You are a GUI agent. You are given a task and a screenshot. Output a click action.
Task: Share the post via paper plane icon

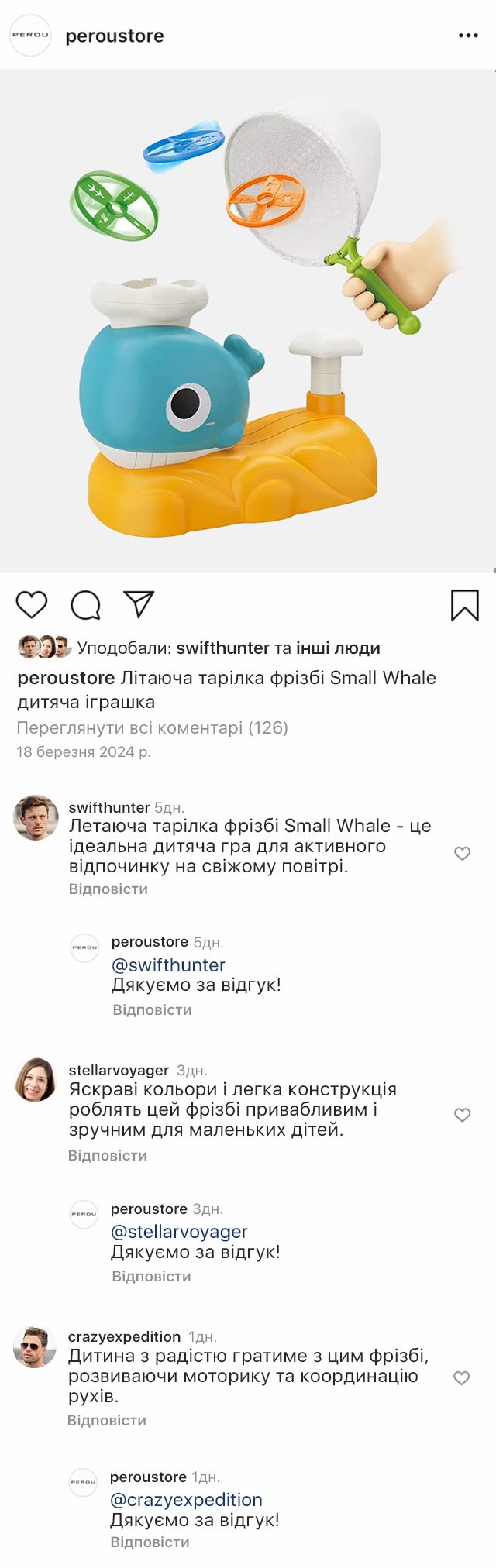coord(139,604)
